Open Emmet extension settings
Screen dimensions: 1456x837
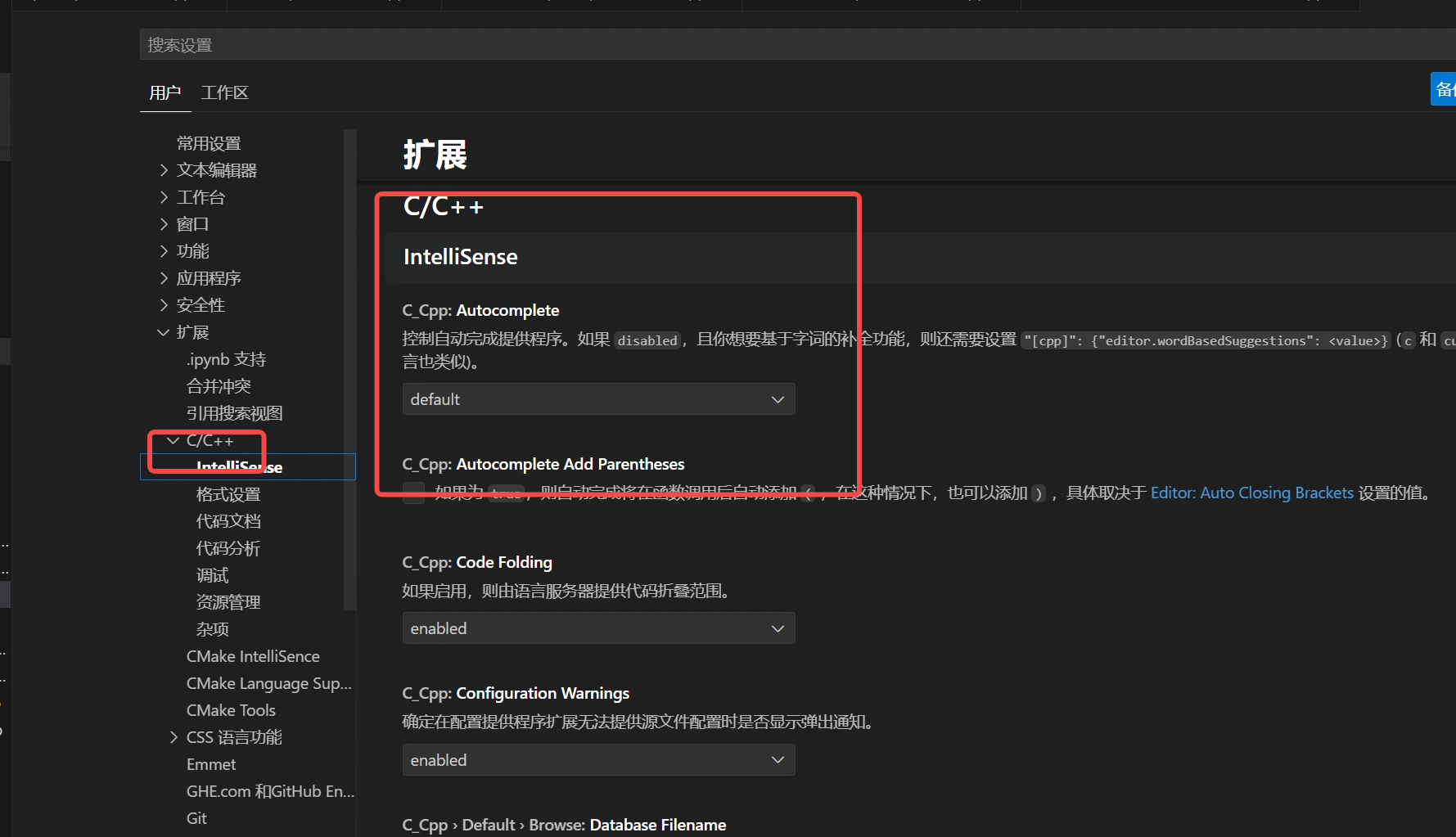click(x=211, y=764)
